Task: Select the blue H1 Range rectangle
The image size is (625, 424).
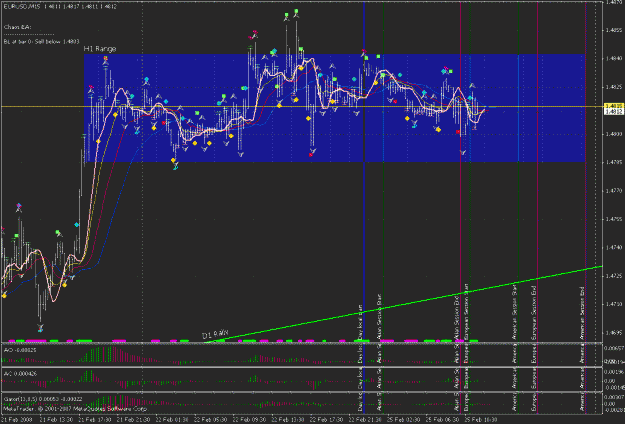Action: pos(334,108)
